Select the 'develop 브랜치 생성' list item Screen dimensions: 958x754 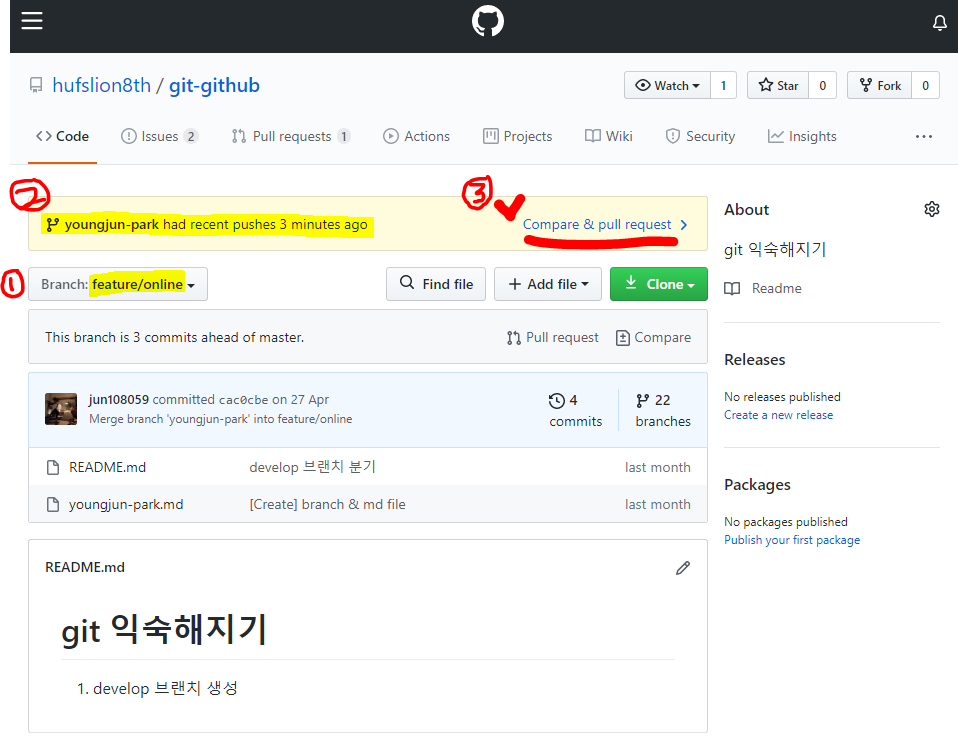(x=165, y=689)
